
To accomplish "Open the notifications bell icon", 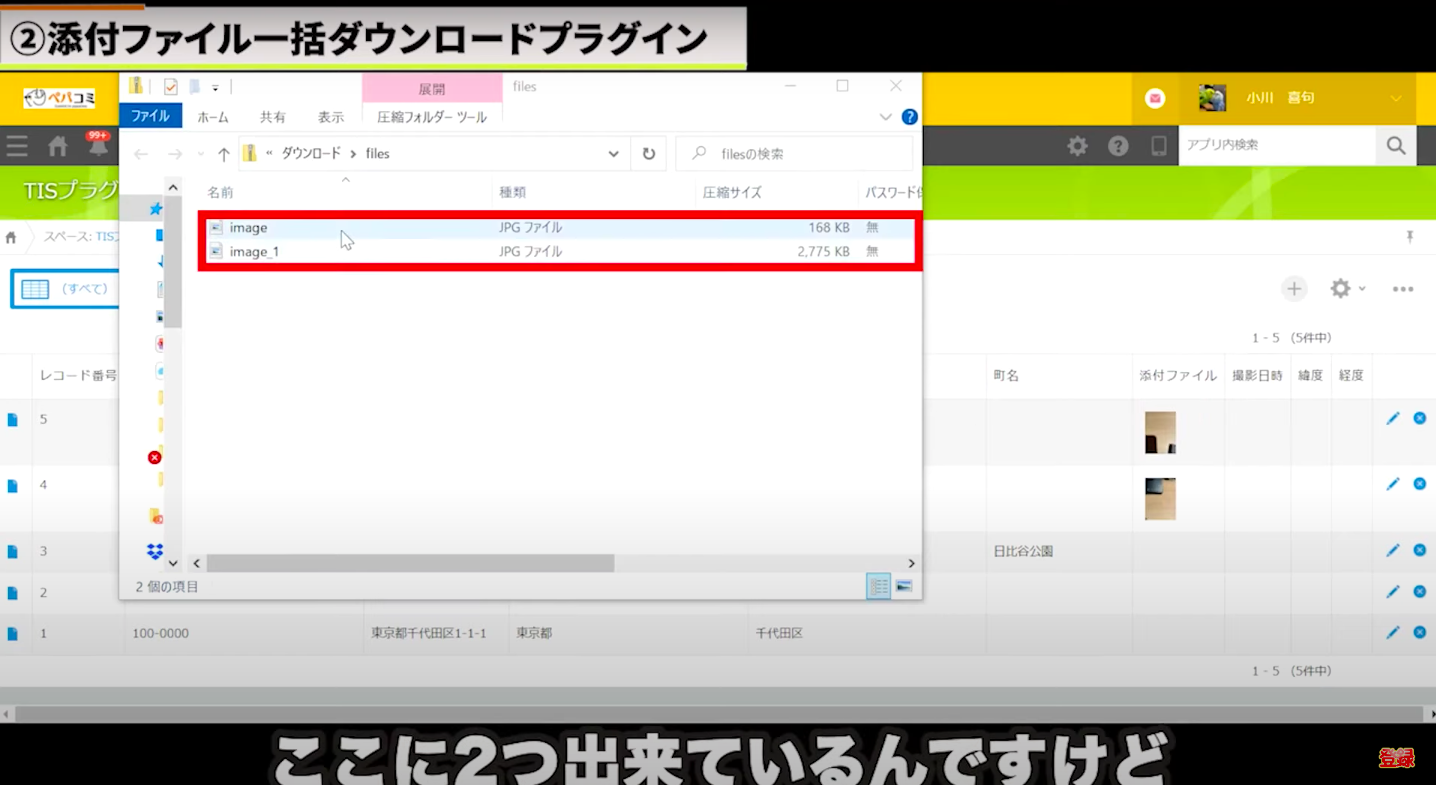I will tap(98, 147).
